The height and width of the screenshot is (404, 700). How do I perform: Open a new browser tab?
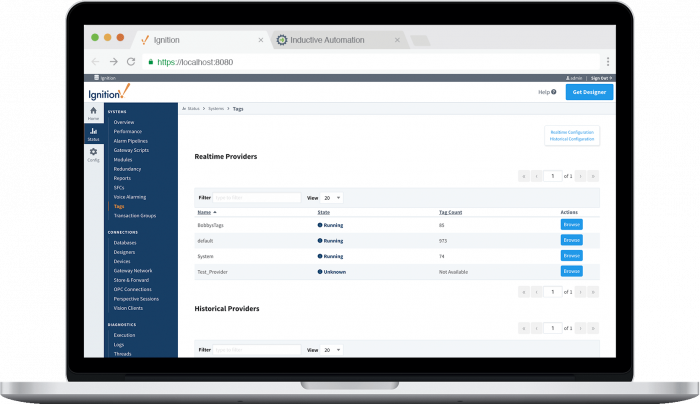[420, 41]
